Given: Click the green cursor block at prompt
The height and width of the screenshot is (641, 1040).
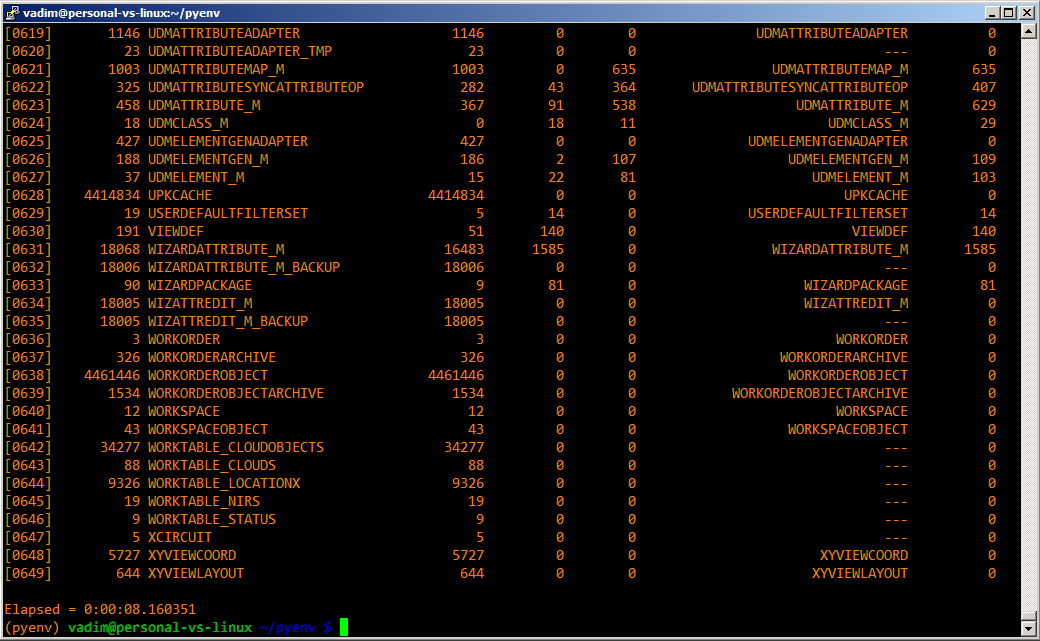Looking at the screenshot, I should (343, 627).
